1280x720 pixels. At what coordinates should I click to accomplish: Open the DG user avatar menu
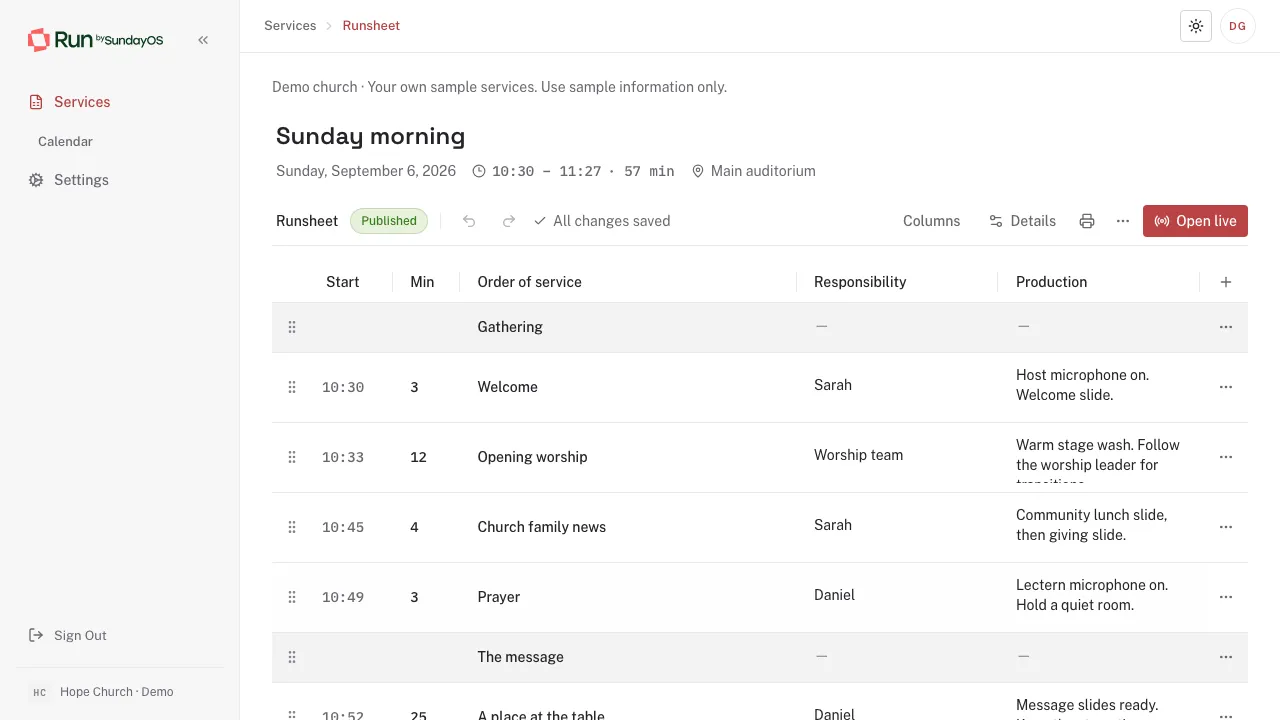[x=1238, y=26]
